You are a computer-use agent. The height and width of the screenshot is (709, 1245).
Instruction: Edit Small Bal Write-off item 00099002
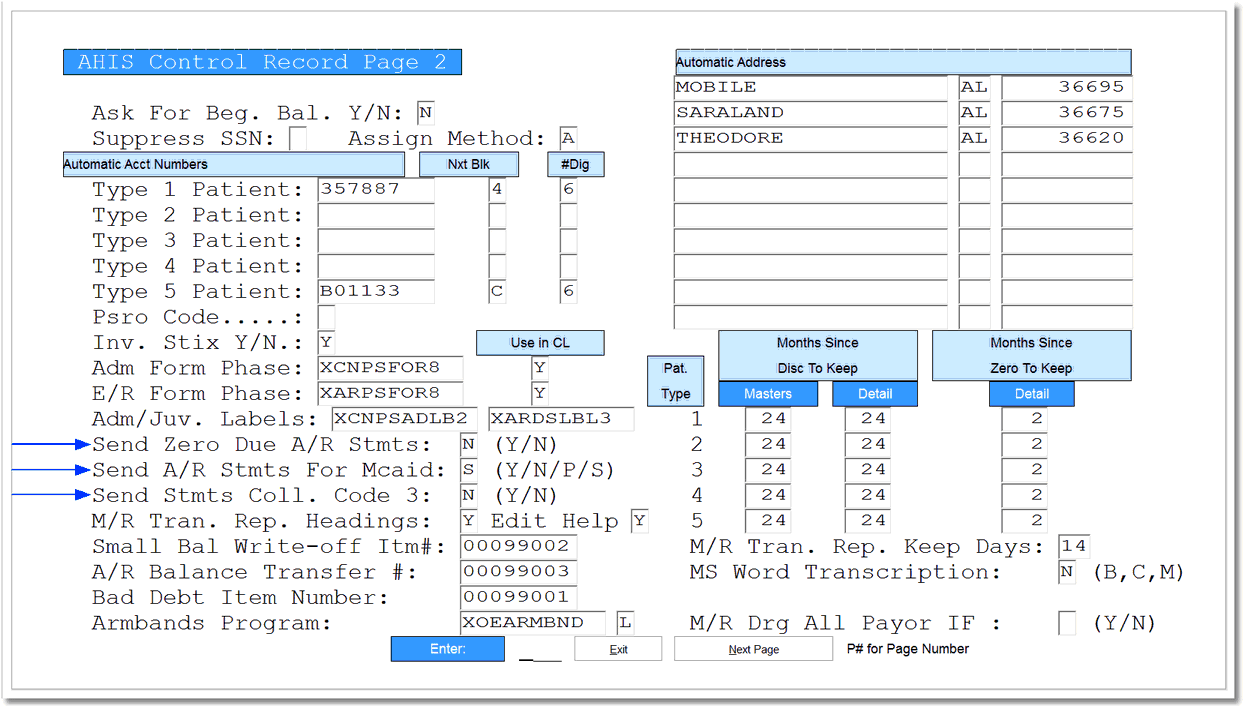coord(518,547)
